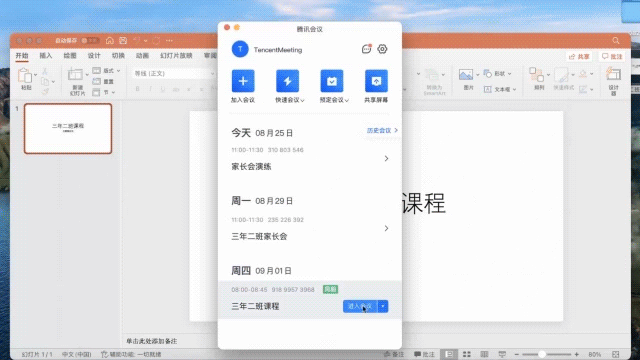This screenshot has width=640, height=360.
Task: Open dropdown arrow next to 进入会议 button
Action: coord(383,306)
